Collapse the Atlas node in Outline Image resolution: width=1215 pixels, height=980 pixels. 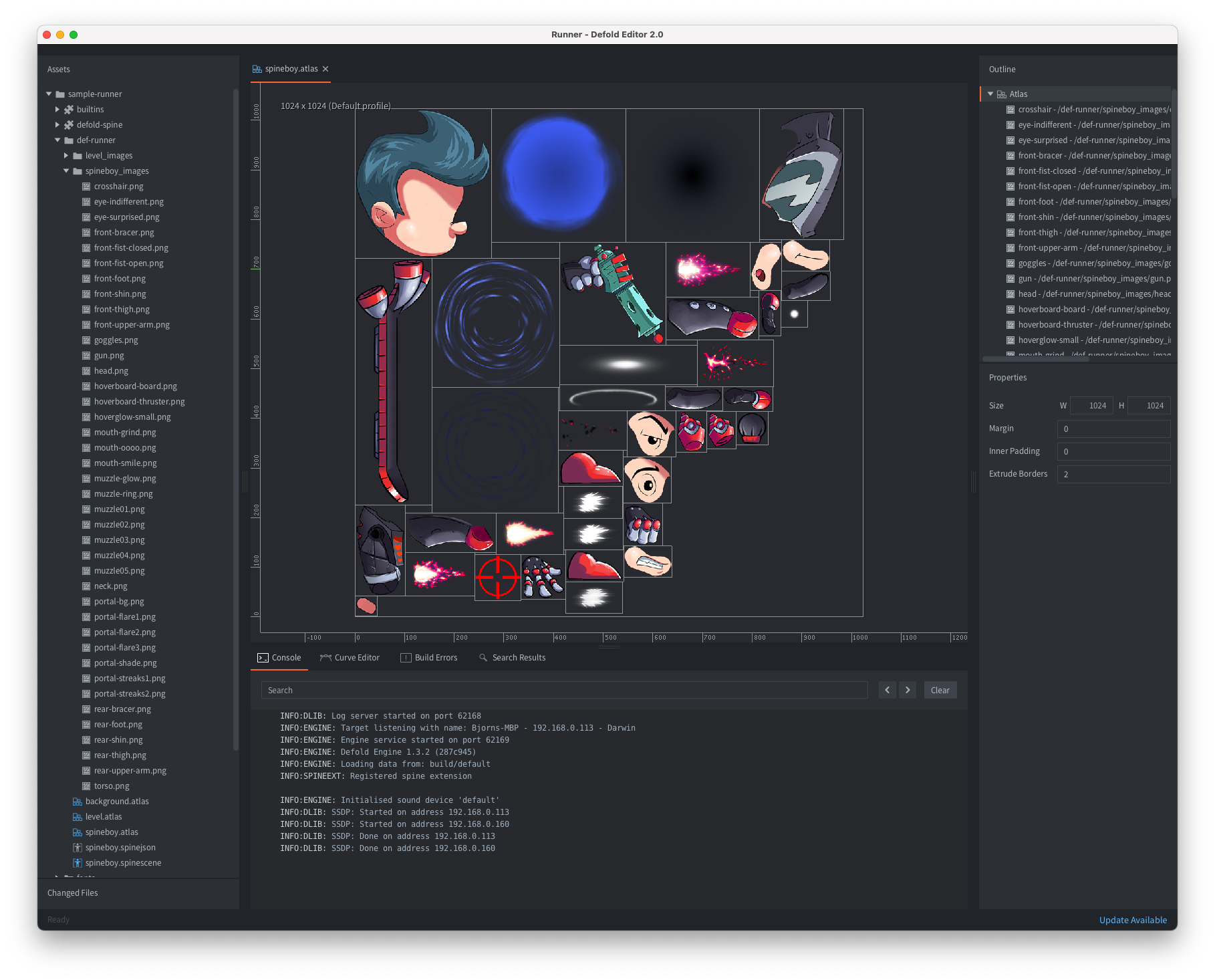[x=990, y=94]
